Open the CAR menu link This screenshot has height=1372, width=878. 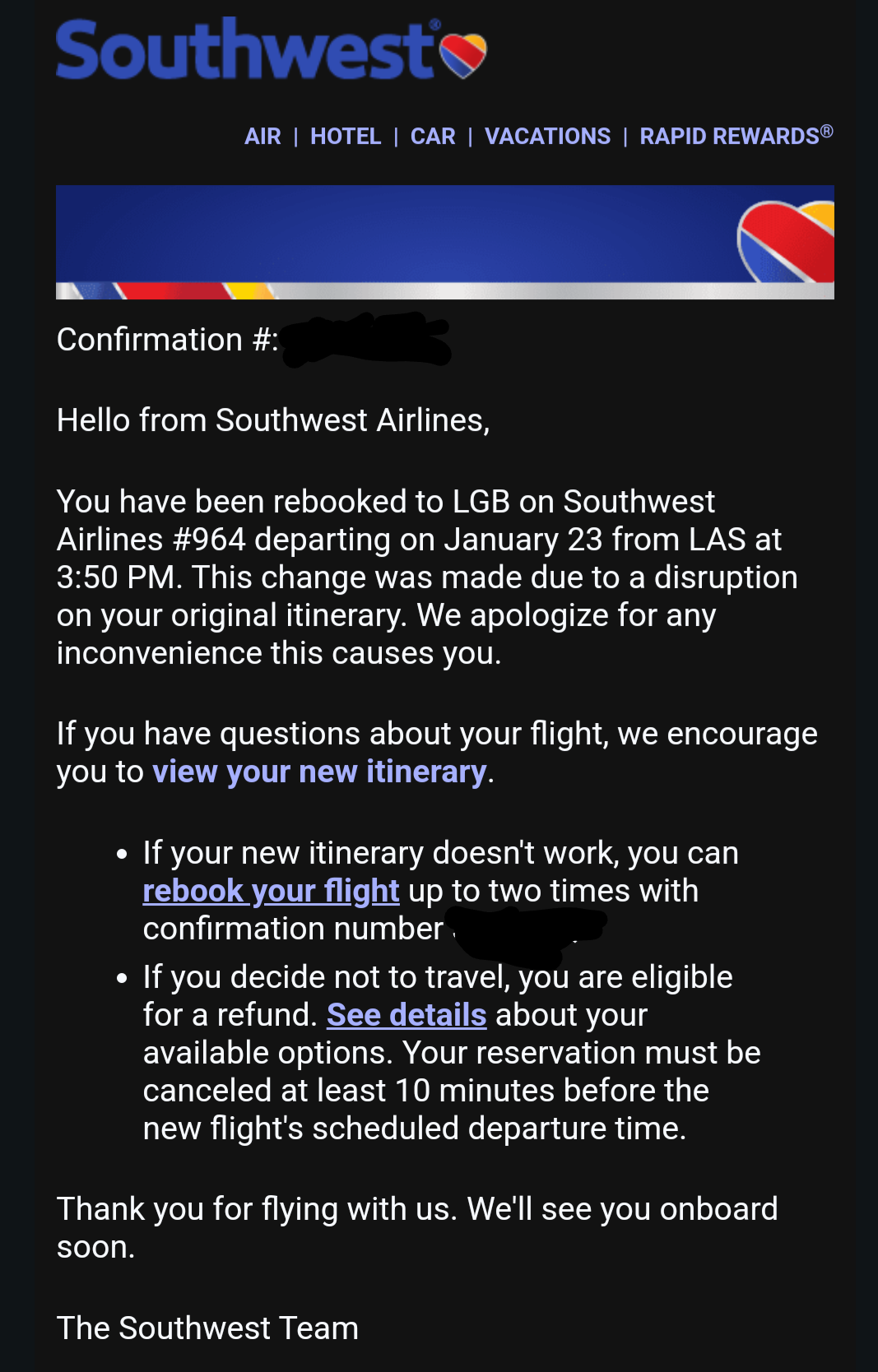(x=433, y=137)
